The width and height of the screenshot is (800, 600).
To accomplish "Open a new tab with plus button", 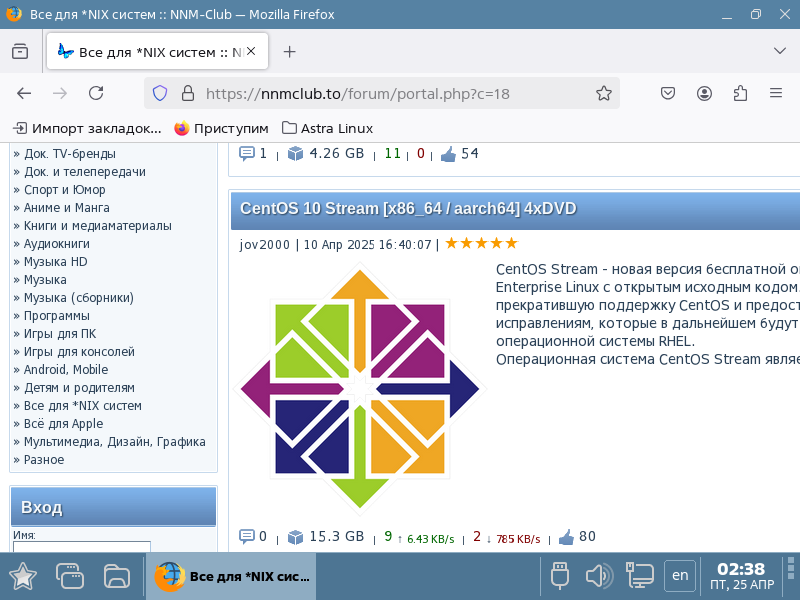I will pos(290,52).
